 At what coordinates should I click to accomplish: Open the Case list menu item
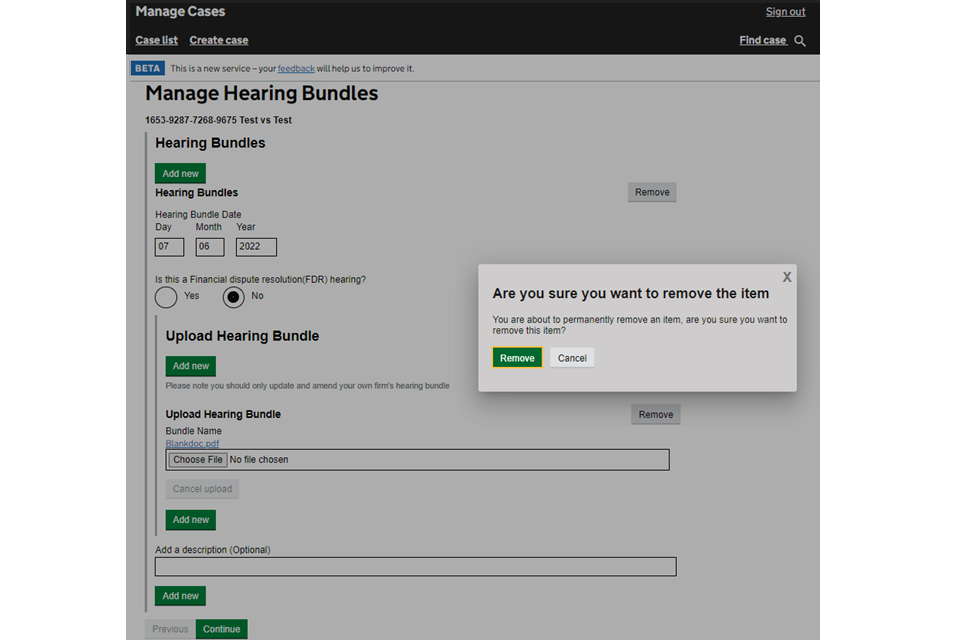(157, 40)
